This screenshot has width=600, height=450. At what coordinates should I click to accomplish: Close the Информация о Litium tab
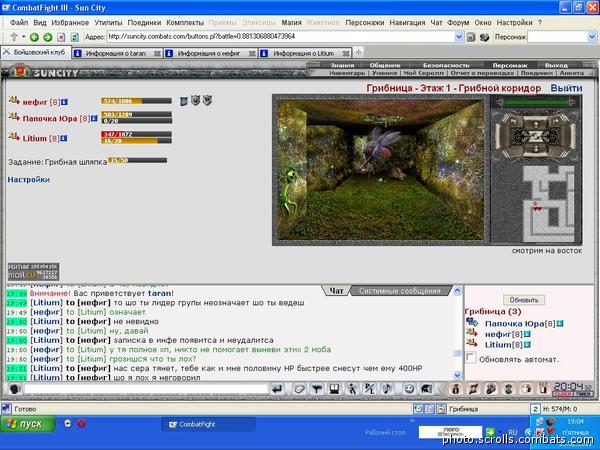(x=346, y=54)
